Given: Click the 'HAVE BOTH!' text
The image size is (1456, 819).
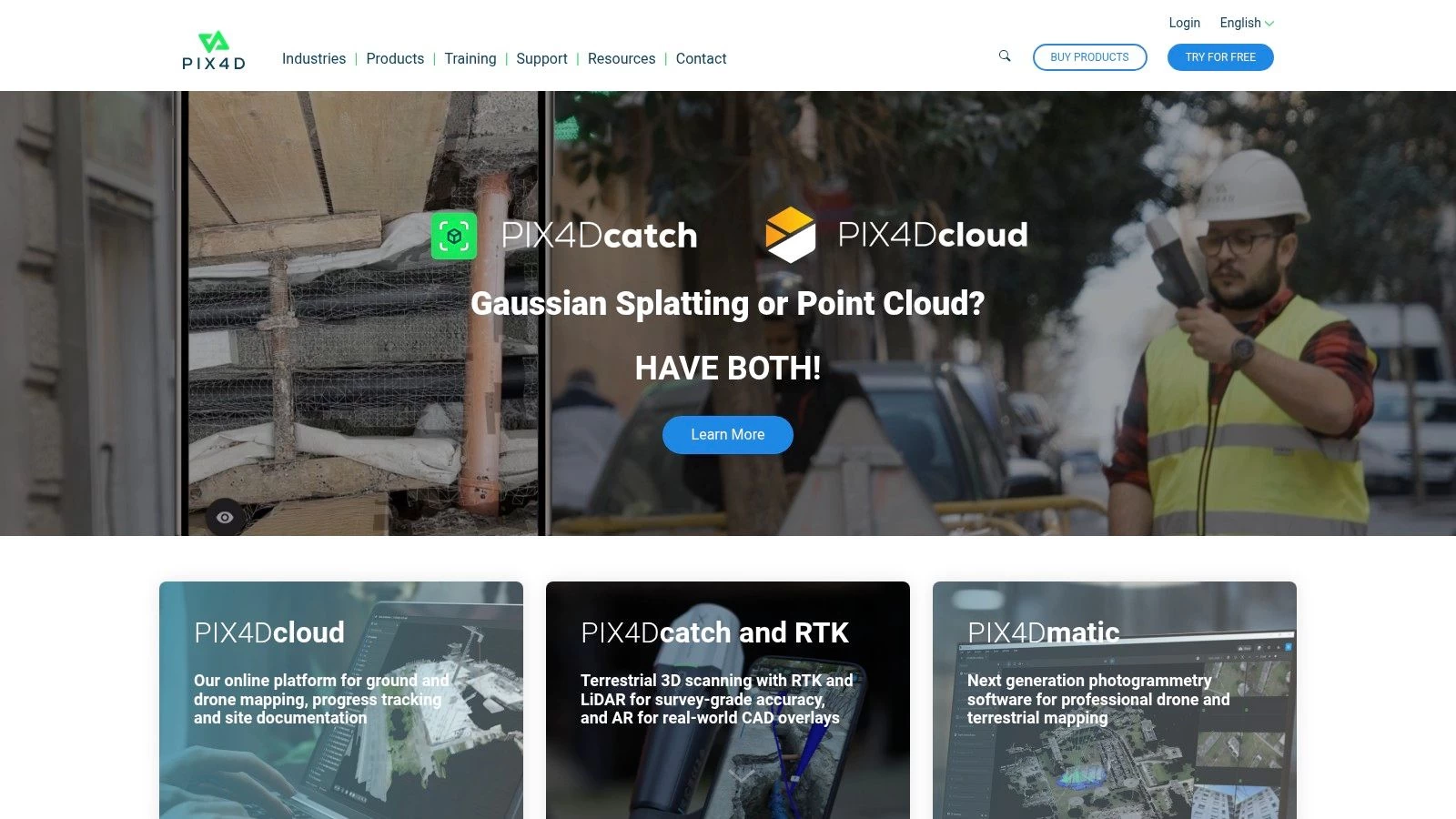Looking at the screenshot, I should (728, 369).
